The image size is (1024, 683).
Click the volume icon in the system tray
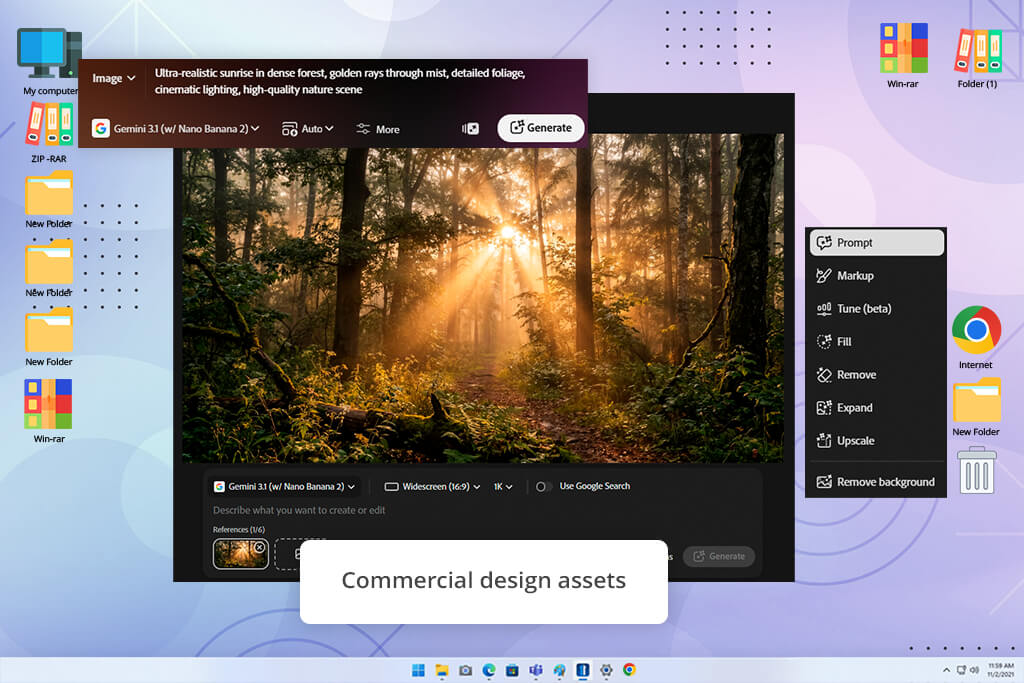tap(974, 670)
